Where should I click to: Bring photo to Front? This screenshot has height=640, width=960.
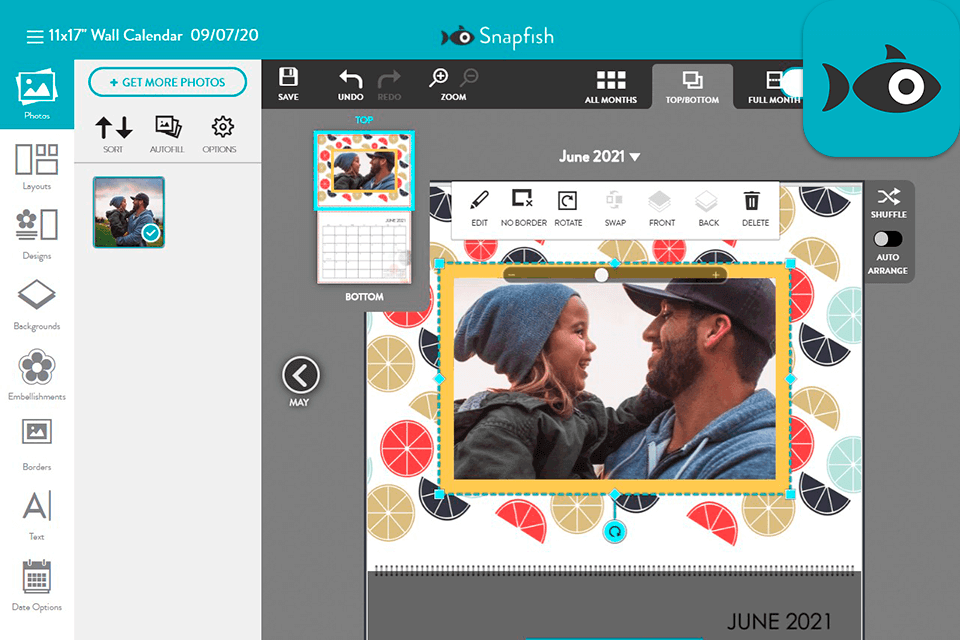[661, 207]
